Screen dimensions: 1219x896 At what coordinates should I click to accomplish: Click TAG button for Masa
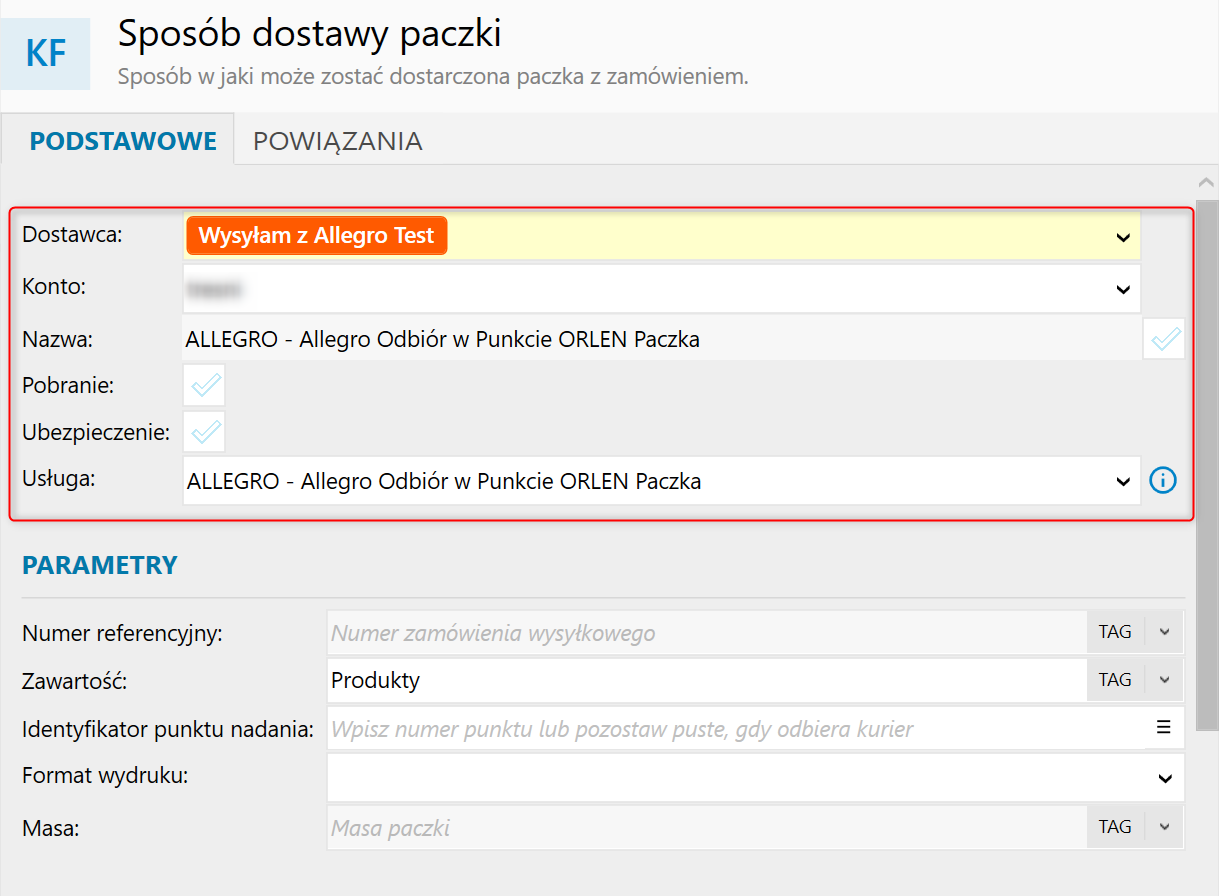point(1116,827)
